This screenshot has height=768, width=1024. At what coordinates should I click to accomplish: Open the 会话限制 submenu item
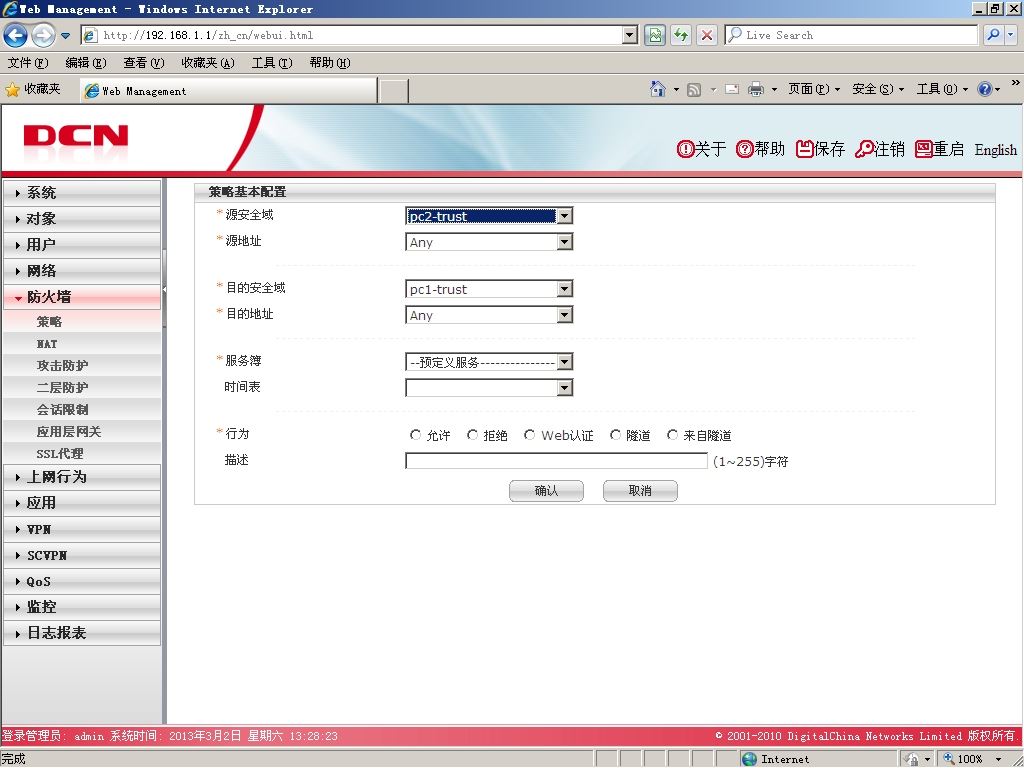82,409
